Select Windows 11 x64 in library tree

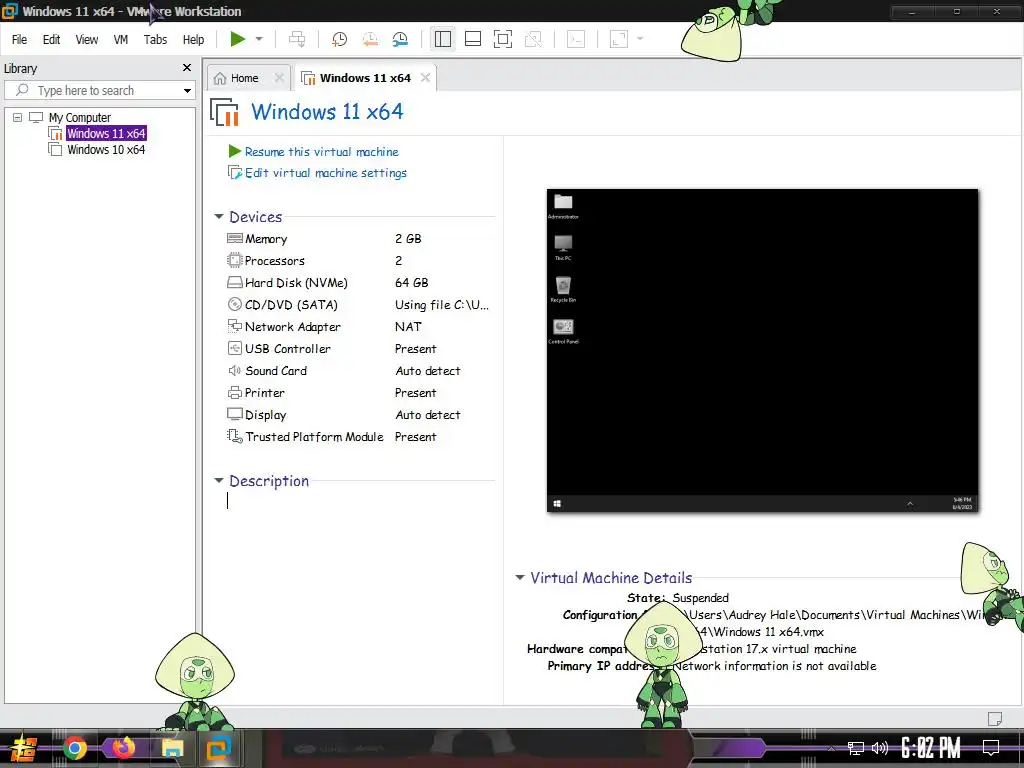106,133
